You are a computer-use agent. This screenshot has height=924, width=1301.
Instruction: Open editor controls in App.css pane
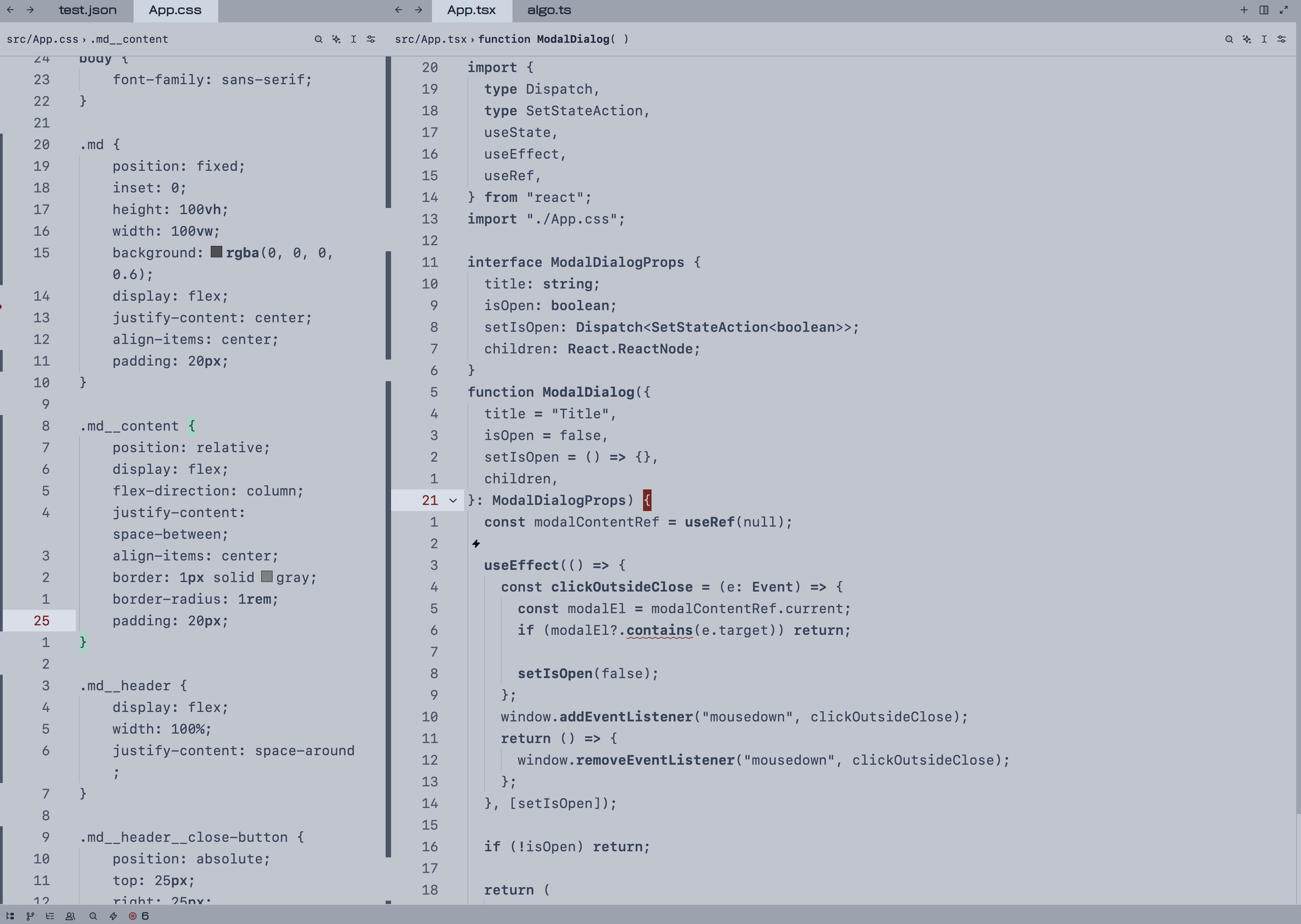click(x=371, y=39)
